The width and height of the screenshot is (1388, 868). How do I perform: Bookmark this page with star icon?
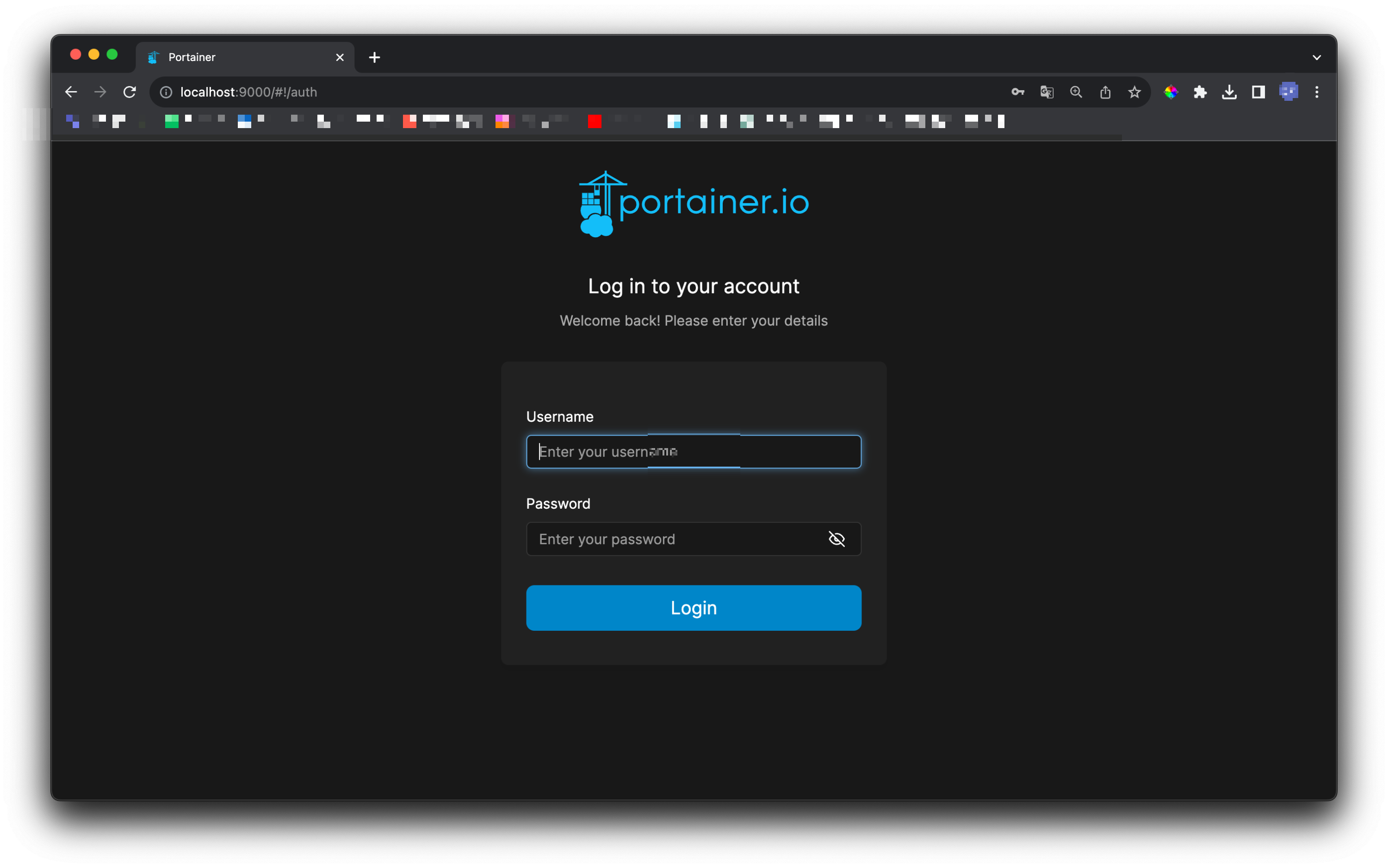(1134, 92)
